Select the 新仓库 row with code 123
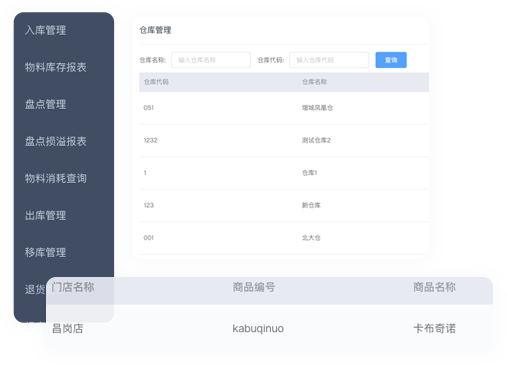This screenshot has width=507, height=365. pyautogui.click(x=284, y=205)
